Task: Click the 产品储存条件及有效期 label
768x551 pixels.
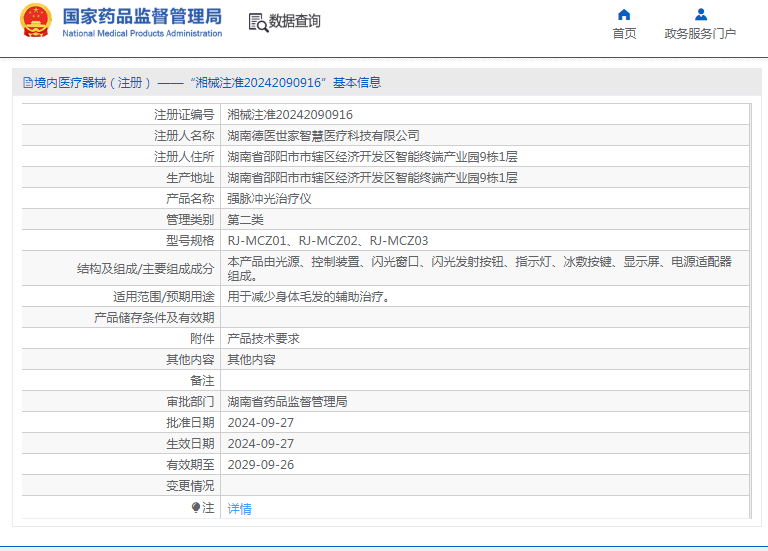Action: (154, 318)
